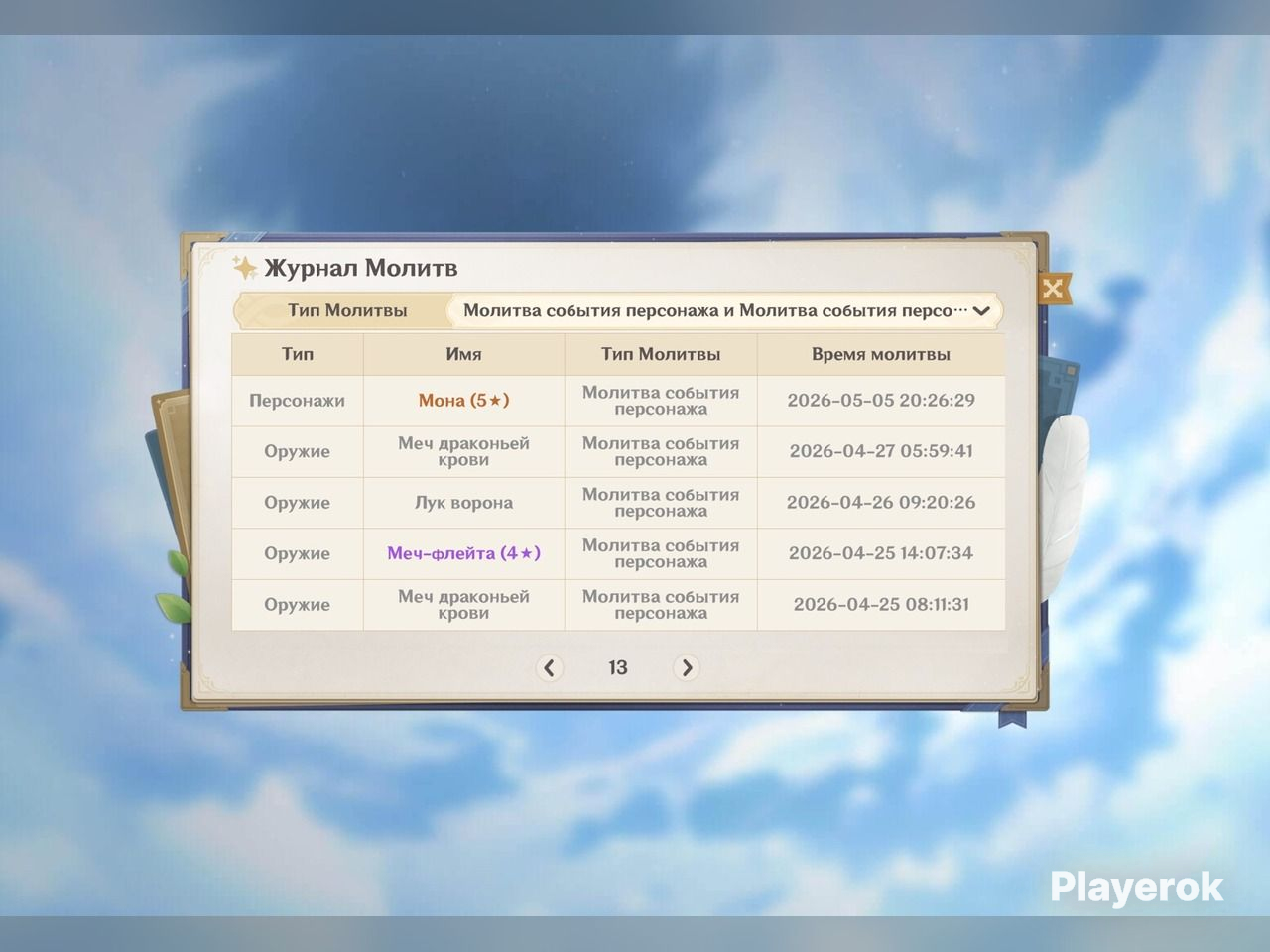Click Меч драконьей крови from 2026-04-27
This screenshot has height=952, width=1270.
click(x=463, y=451)
